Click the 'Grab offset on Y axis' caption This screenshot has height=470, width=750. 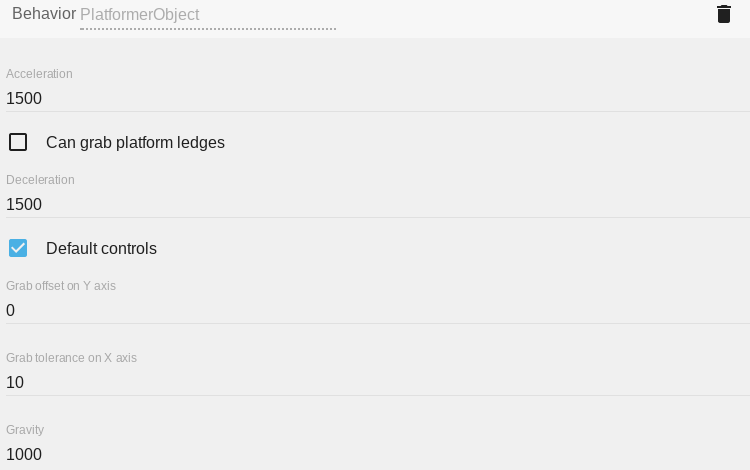pos(61,286)
